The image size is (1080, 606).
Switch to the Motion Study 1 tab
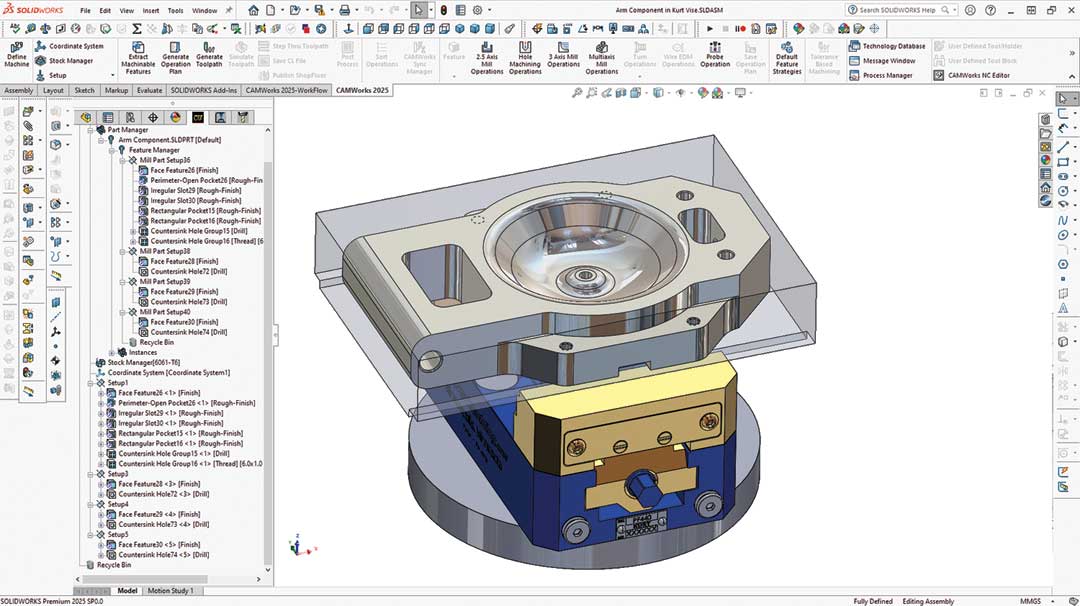pos(172,591)
